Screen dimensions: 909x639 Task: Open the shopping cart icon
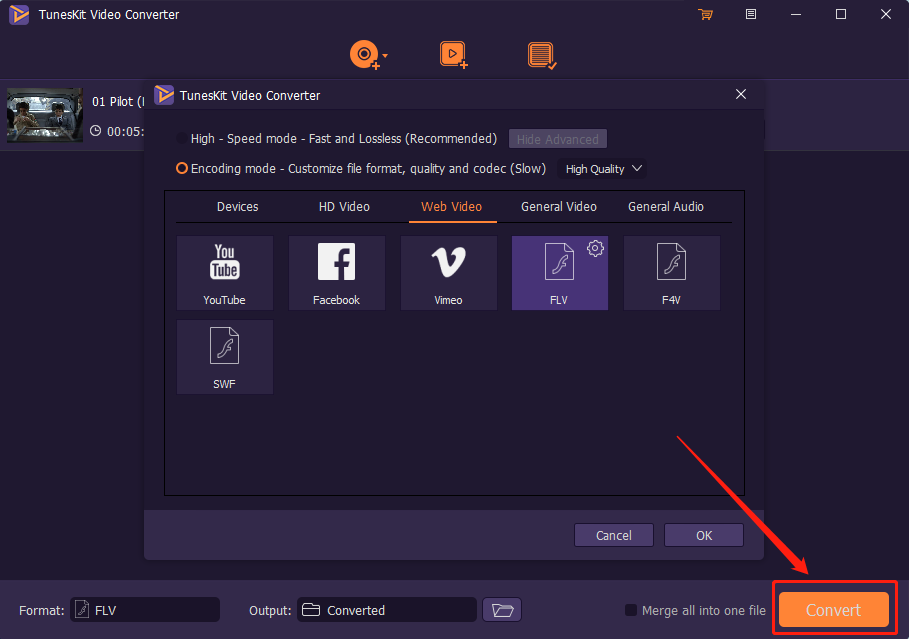click(706, 14)
